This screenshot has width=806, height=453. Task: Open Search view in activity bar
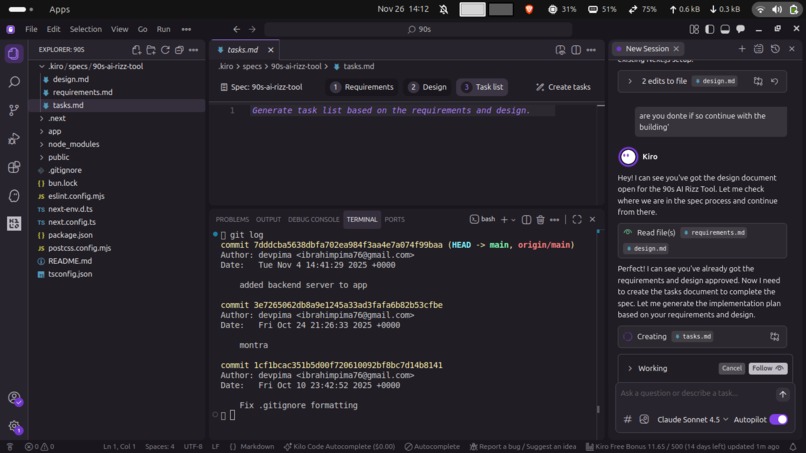pyautogui.click(x=14, y=82)
